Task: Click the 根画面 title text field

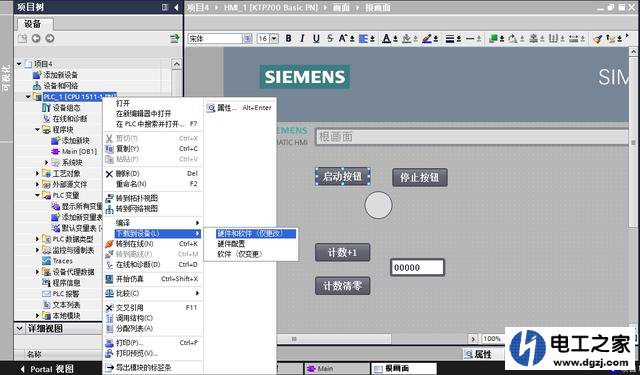Action: [471, 137]
